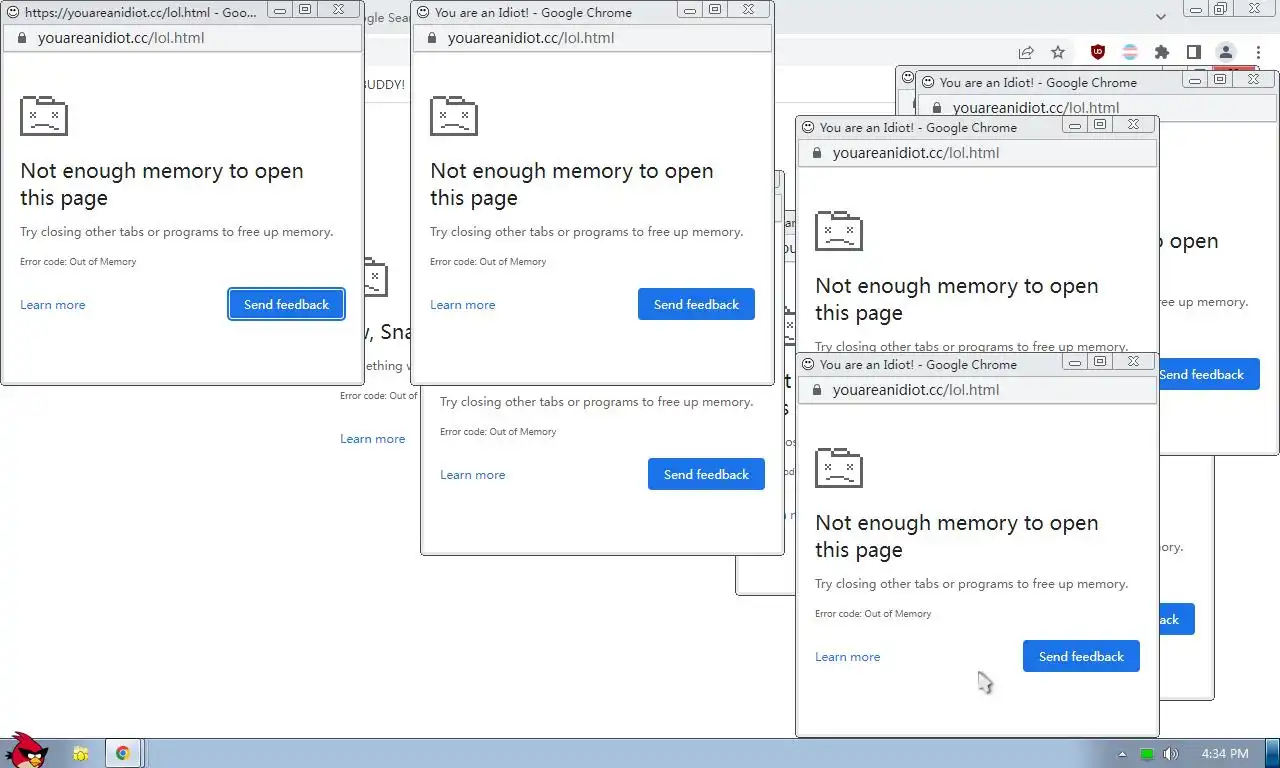Click Send feedback in the lower-center popup

coord(706,474)
